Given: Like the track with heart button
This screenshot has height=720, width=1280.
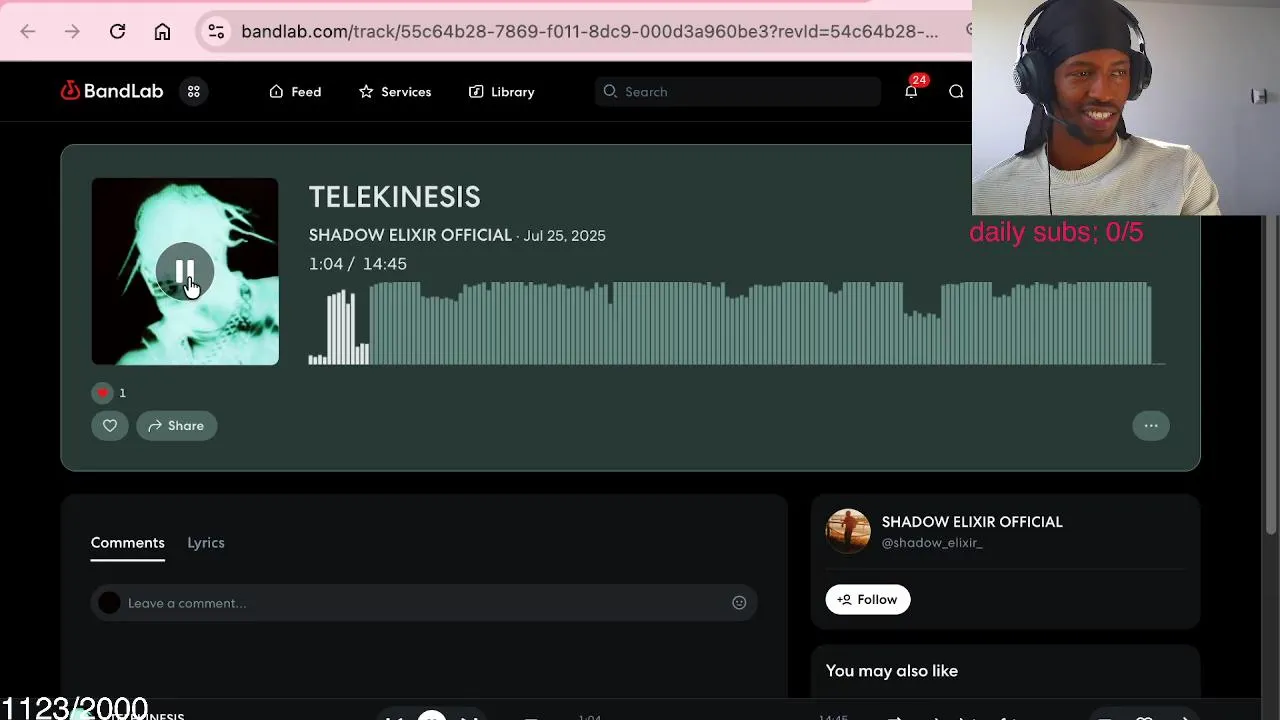Looking at the screenshot, I should [110, 426].
